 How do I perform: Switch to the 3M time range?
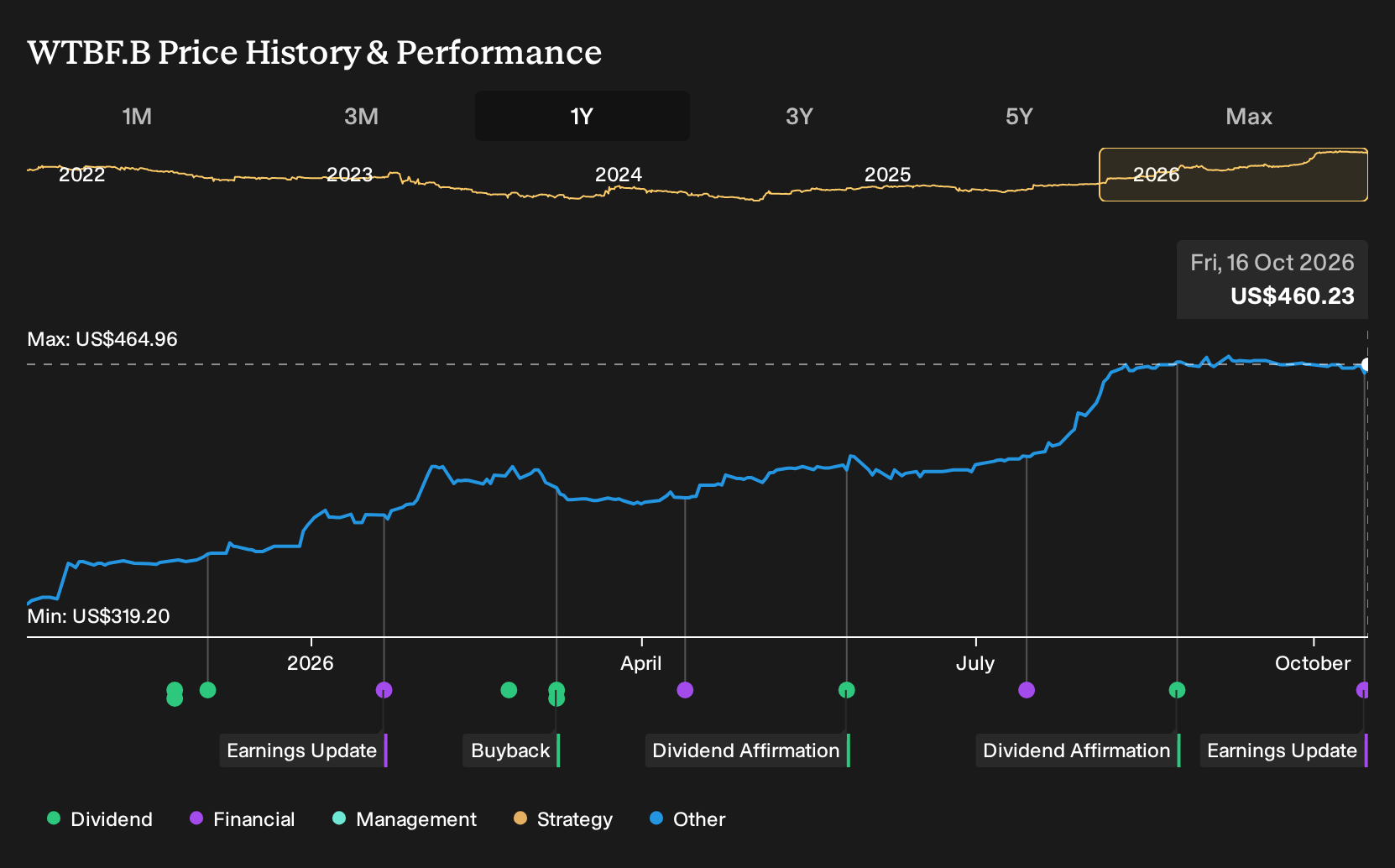[361, 116]
